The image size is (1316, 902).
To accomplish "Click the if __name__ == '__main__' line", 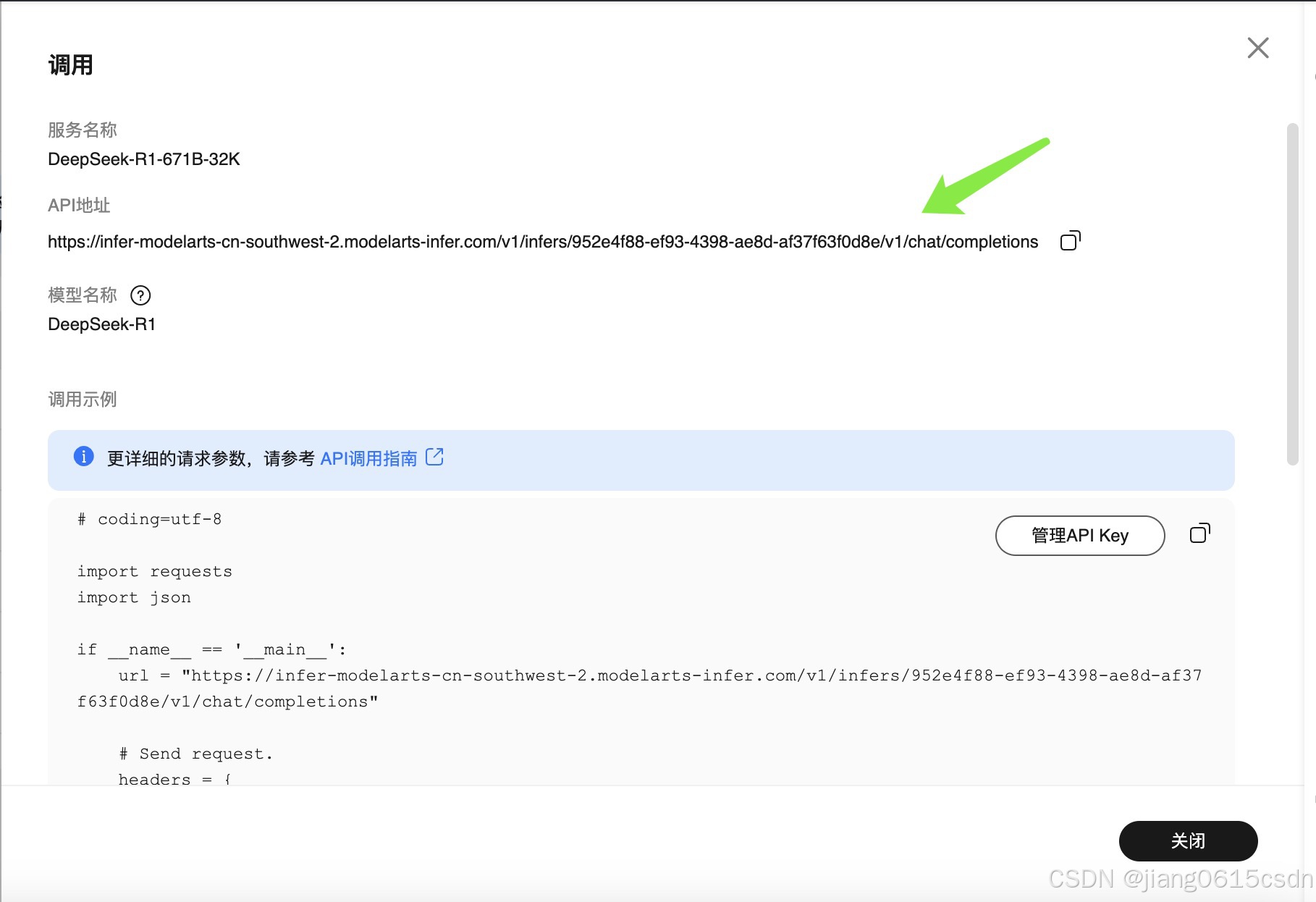I will (x=212, y=649).
